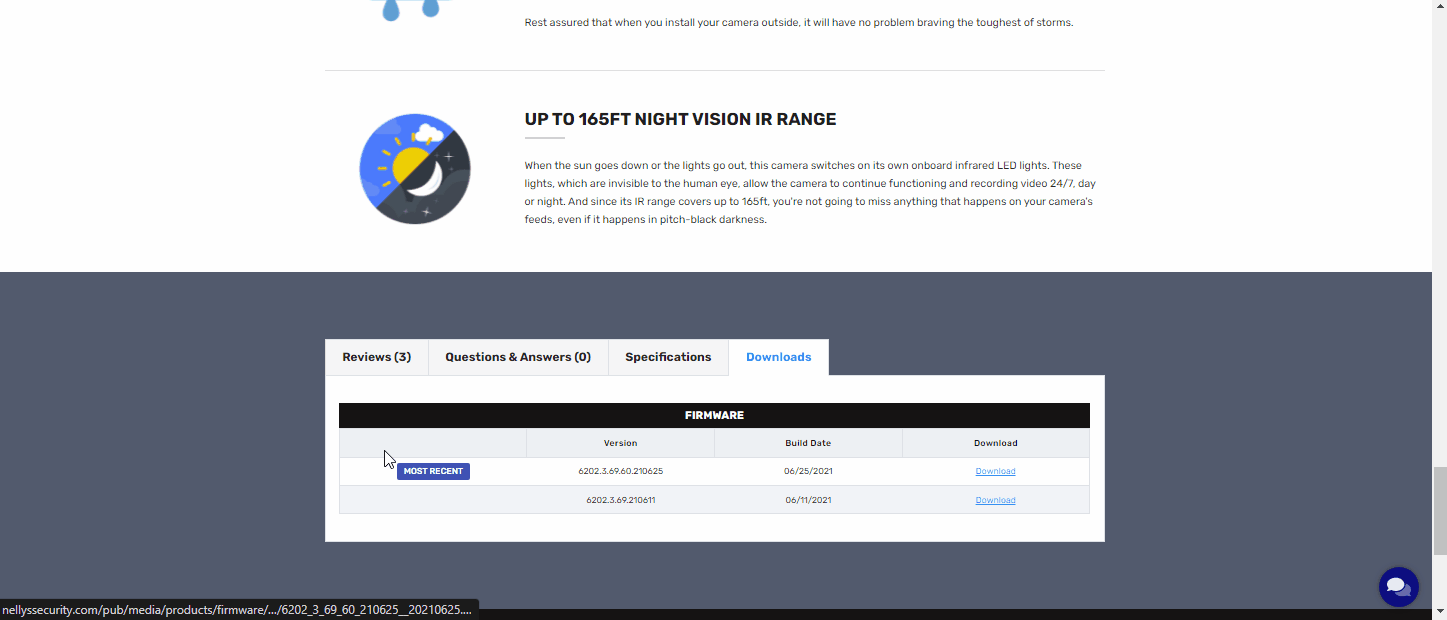Click the Download column header

tap(995, 443)
